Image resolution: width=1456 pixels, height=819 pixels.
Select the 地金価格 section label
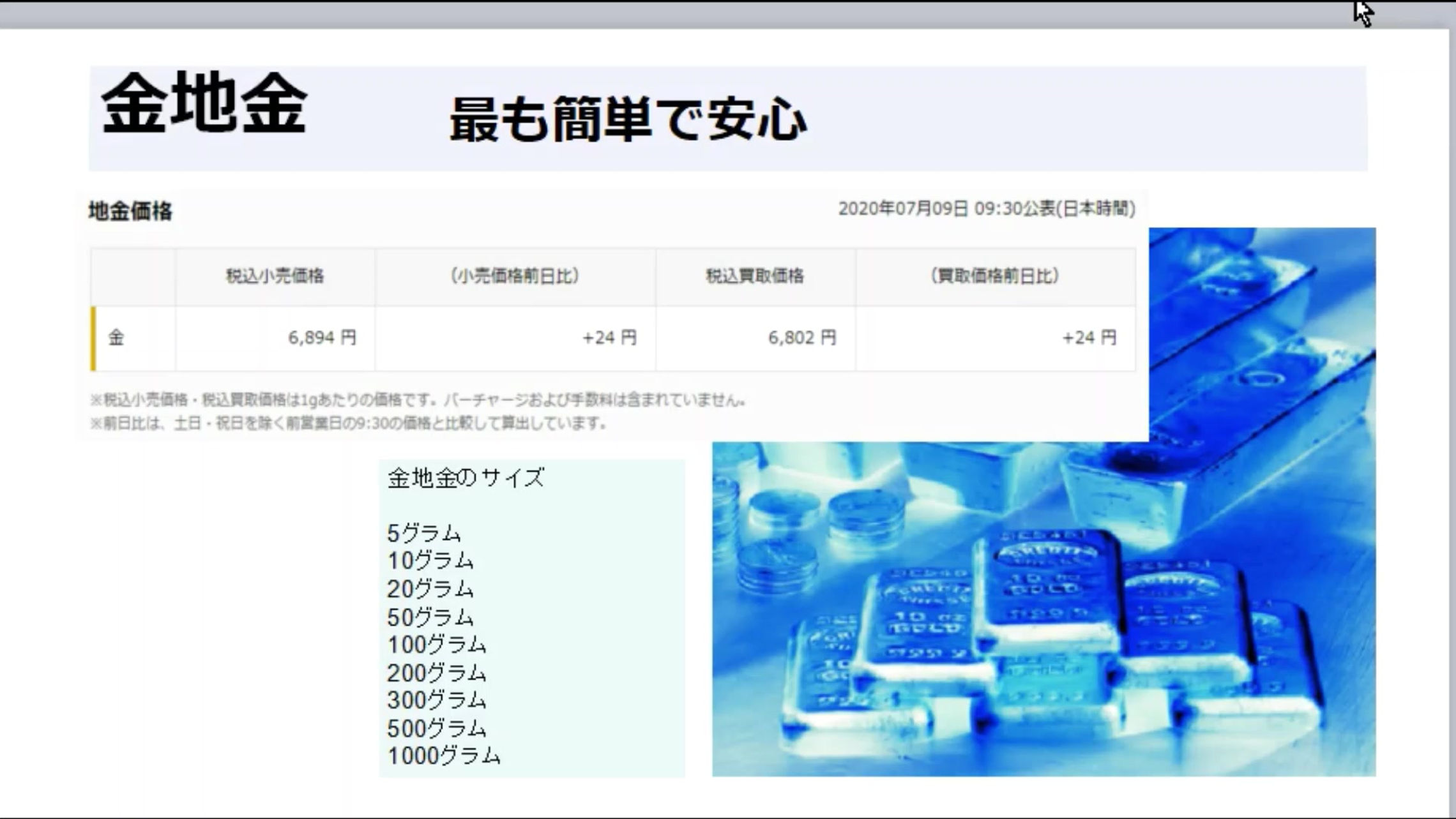[130, 211]
